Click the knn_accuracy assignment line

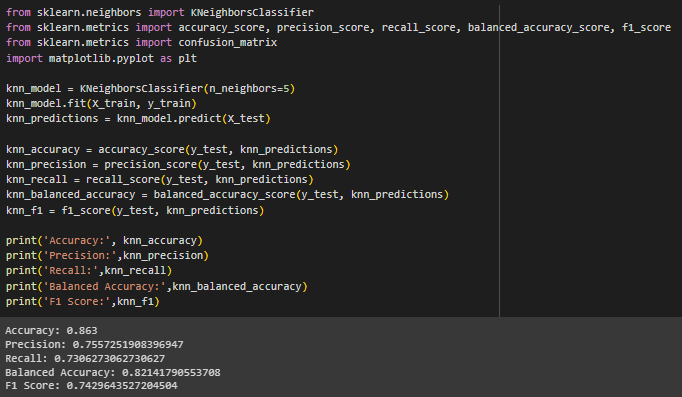pyautogui.click(x=172, y=150)
